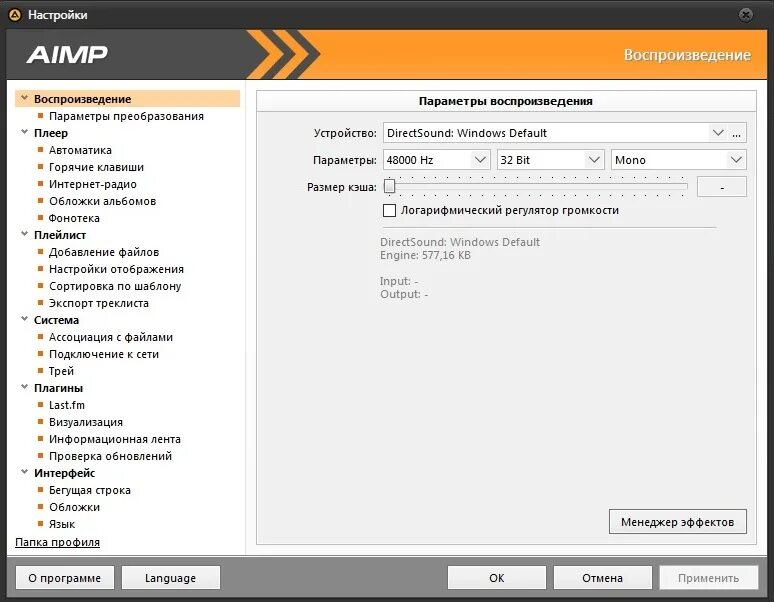Select the Плейлист category heading
This screenshot has height=602, width=774.
60,235
